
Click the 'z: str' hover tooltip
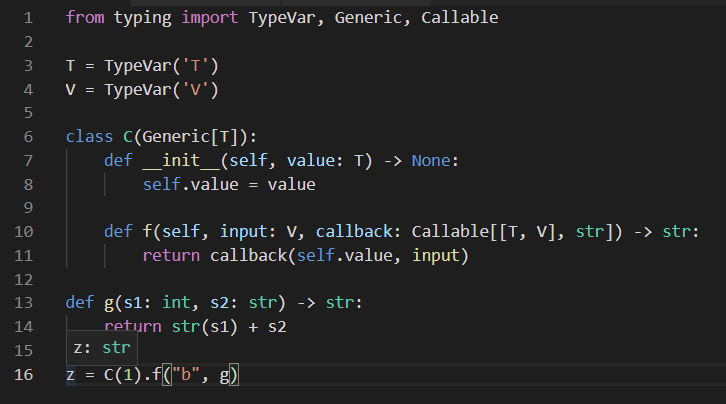tap(102, 348)
